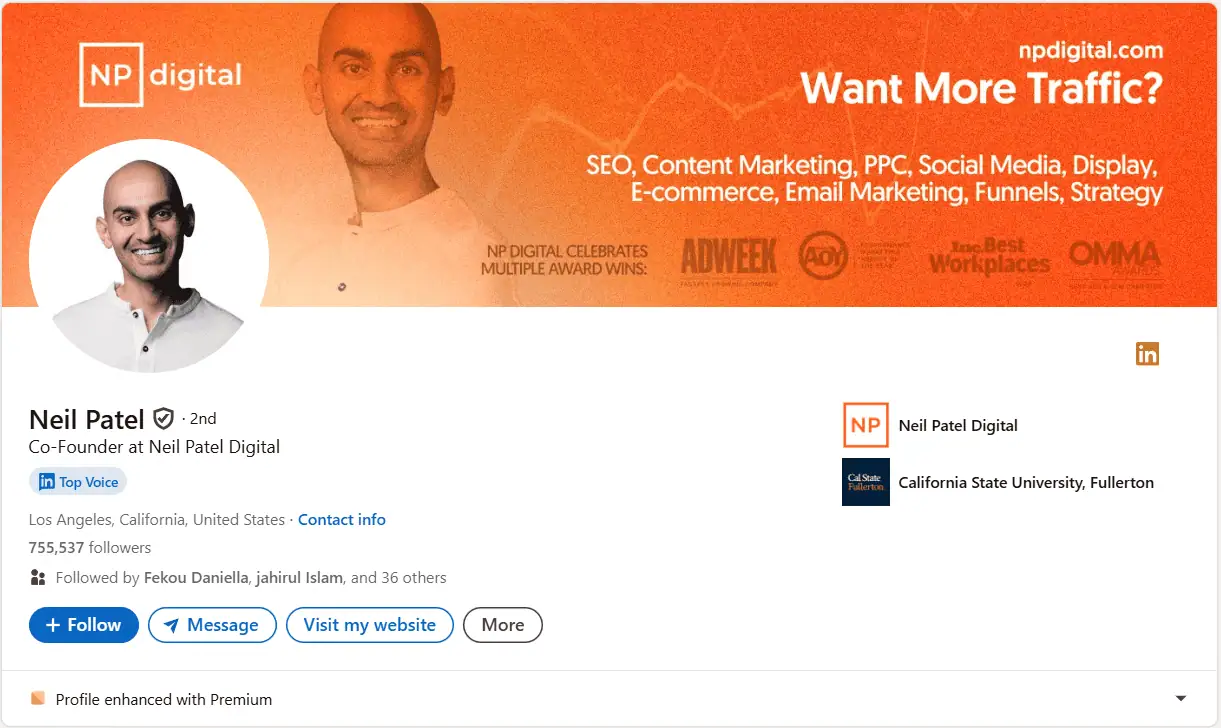Screen dimensions: 1221x728
Task: Click the NP digital logo in banner
Action: coord(161,75)
